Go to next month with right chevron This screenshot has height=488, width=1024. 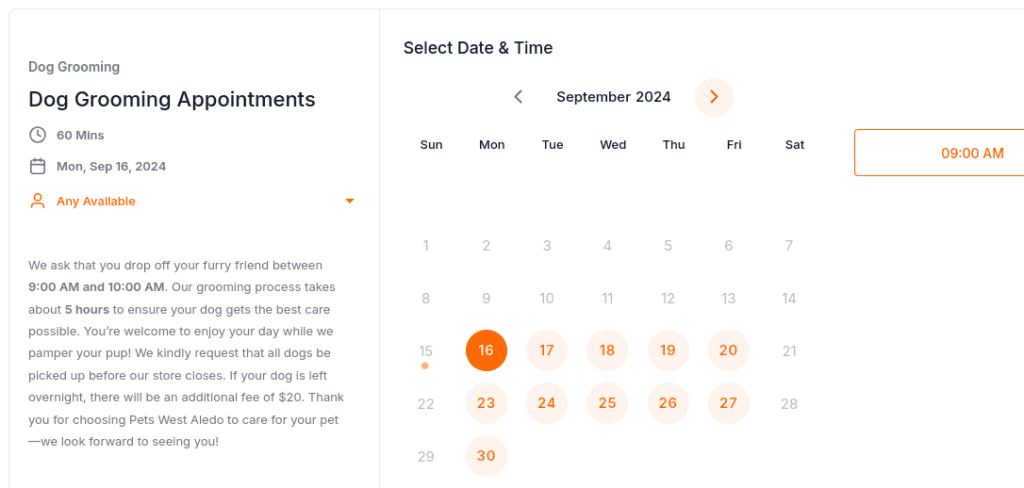[714, 97]
